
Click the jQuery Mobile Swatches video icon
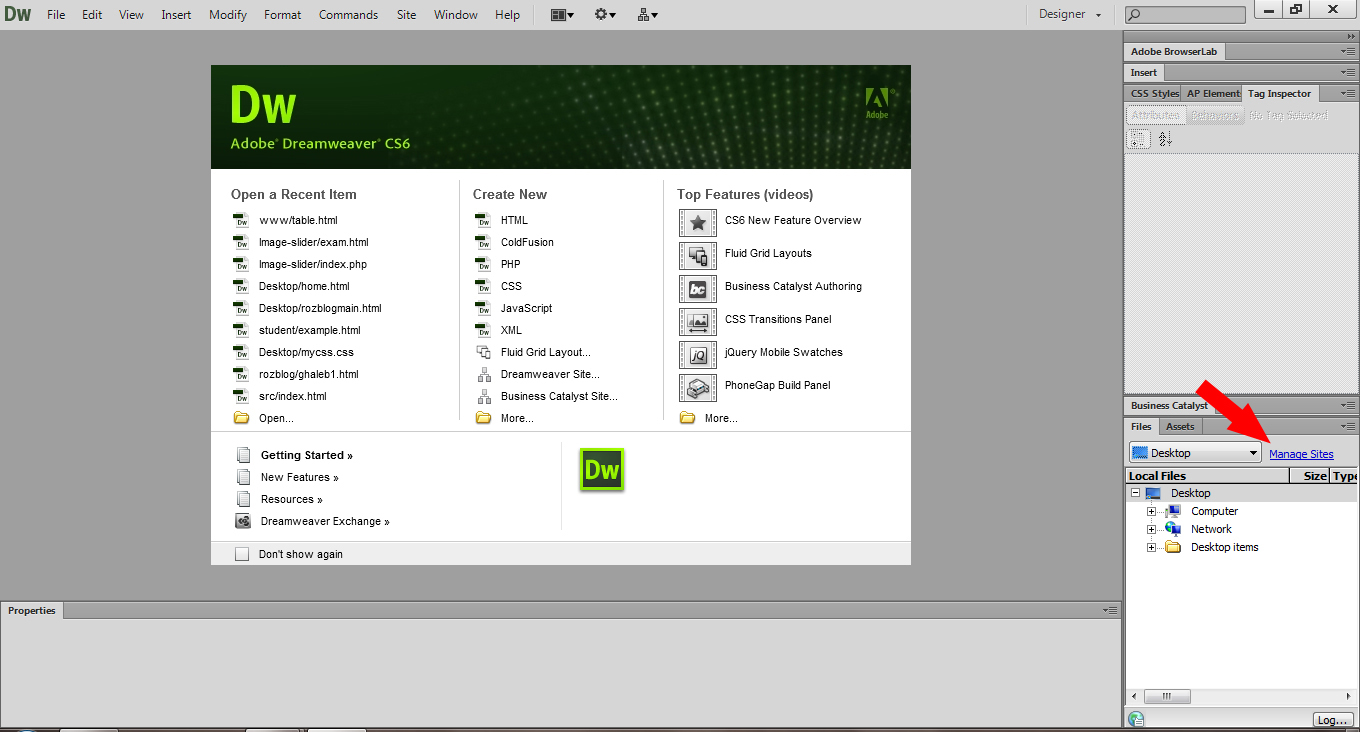698,354
